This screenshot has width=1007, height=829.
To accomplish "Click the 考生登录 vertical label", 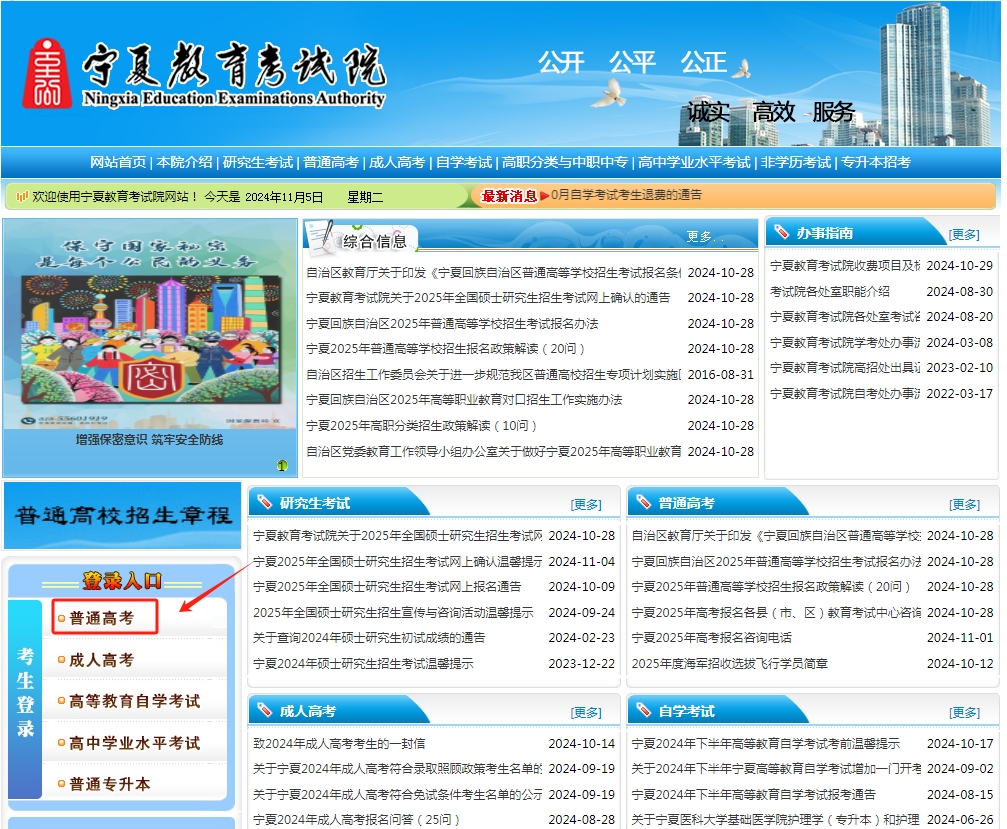I will coord(25,692).
